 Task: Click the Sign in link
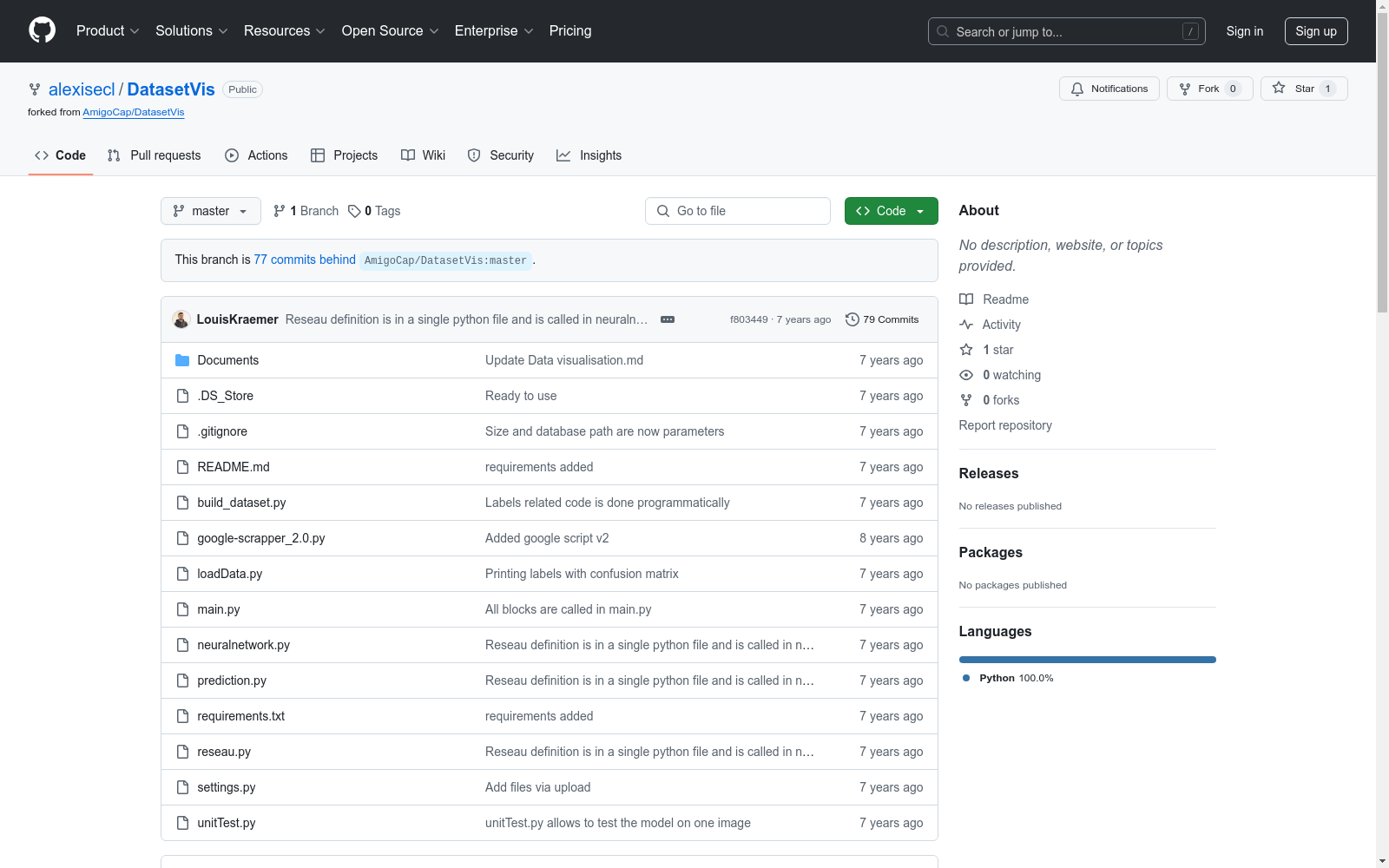[x=1245, y=31]
